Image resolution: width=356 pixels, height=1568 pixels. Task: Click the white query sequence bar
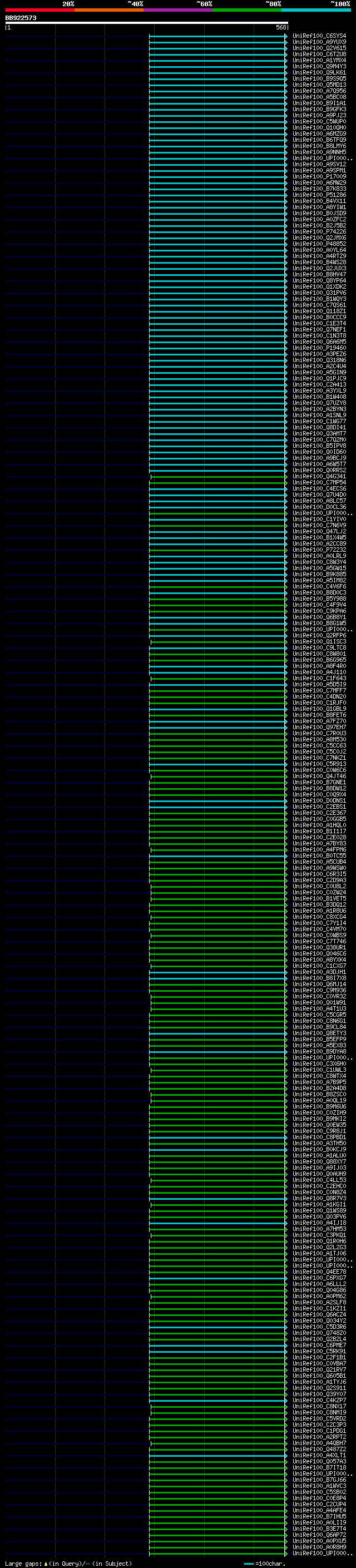coord(147,22)
